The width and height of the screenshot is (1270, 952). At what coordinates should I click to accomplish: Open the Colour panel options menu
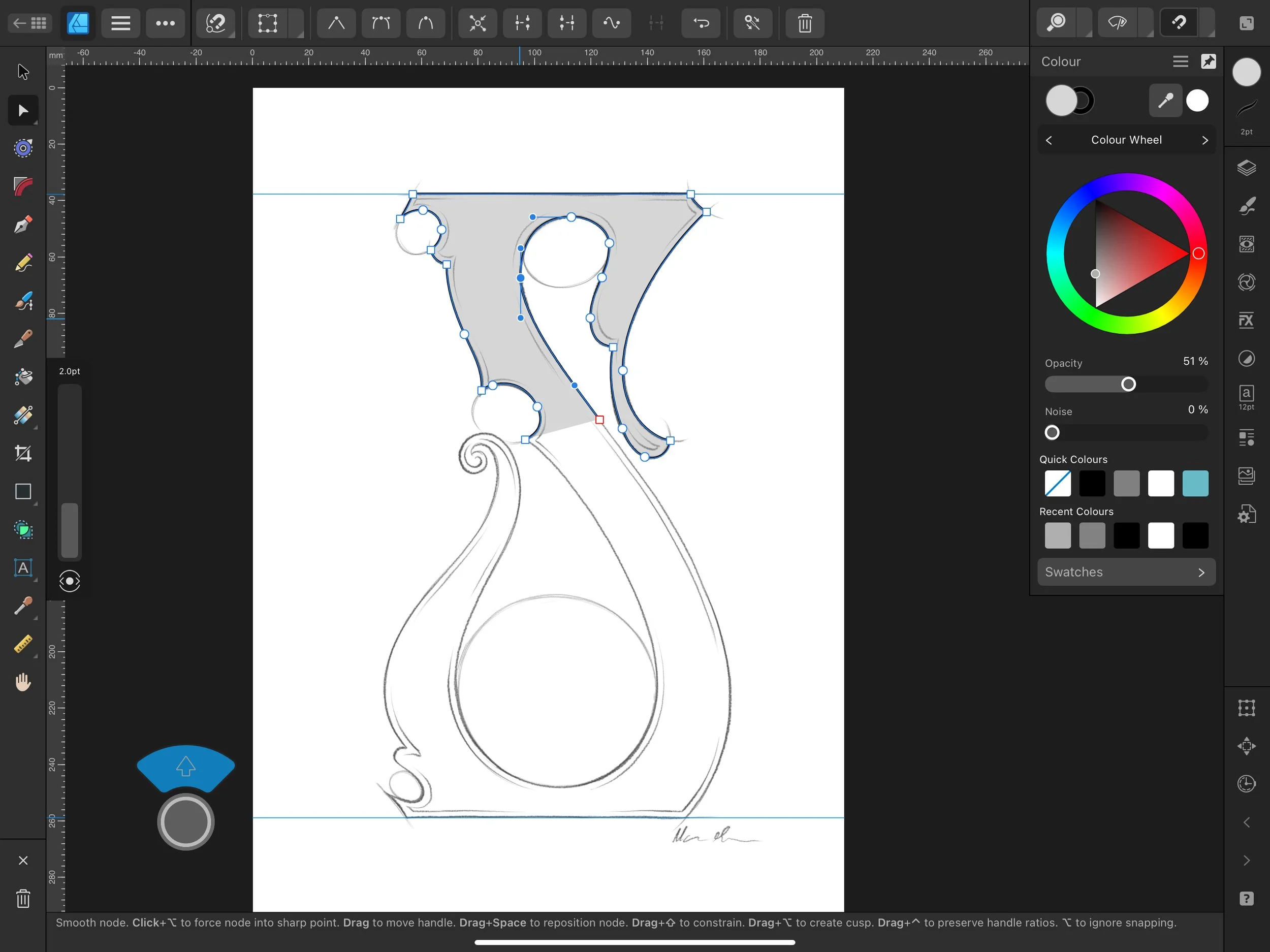pos(1180,61)
